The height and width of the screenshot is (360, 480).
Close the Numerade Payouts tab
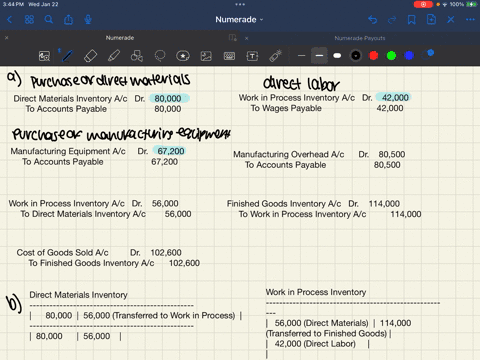[246, 38]
